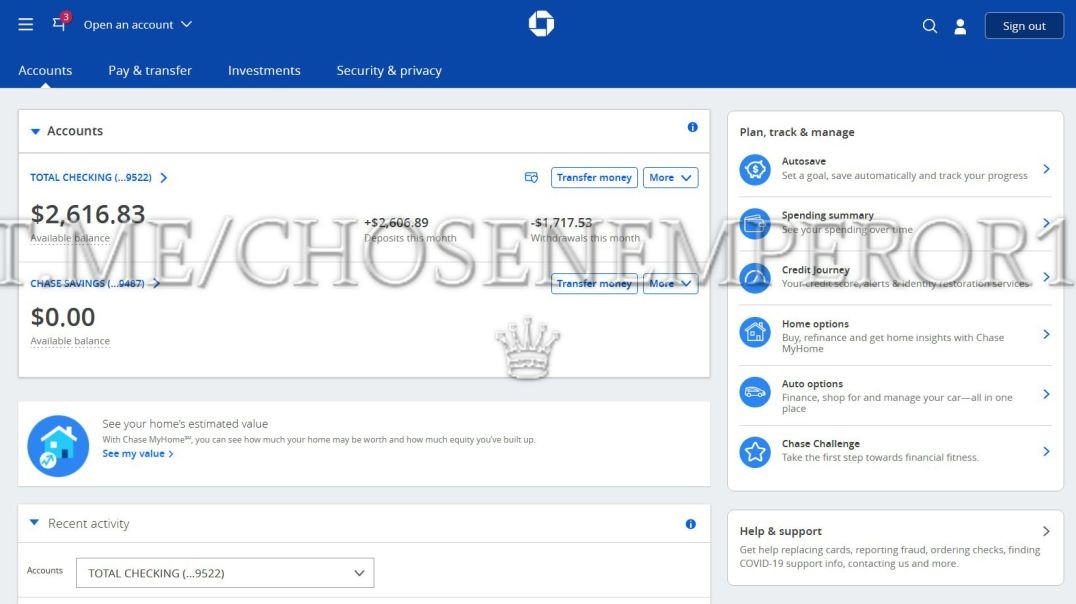The height and width of the screenshot is (604, 1076).
Task: Open Spending summary row chevron arrow
Action: coord(1046,223)
